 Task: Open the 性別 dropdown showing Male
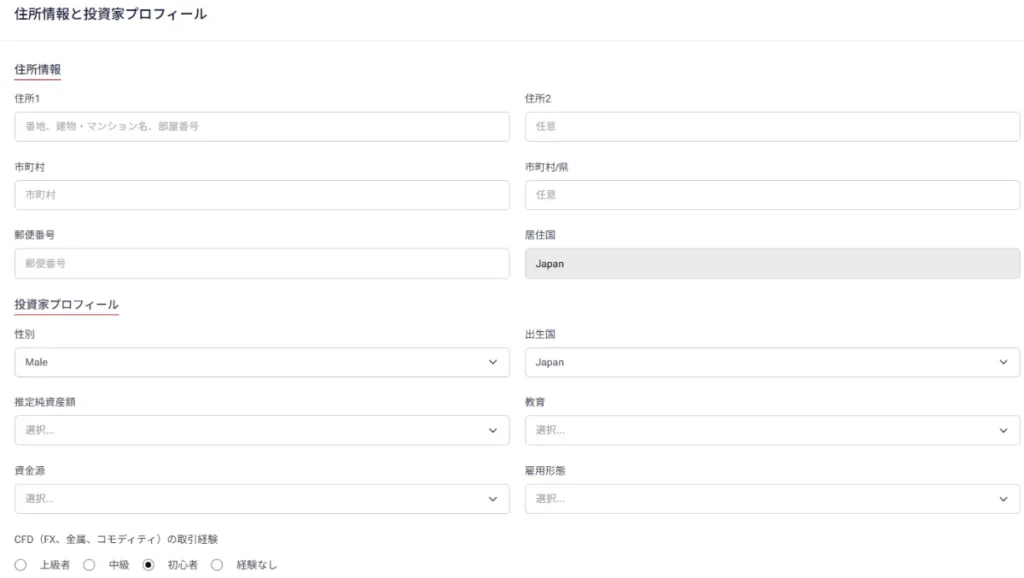click(x=260, y=362)
